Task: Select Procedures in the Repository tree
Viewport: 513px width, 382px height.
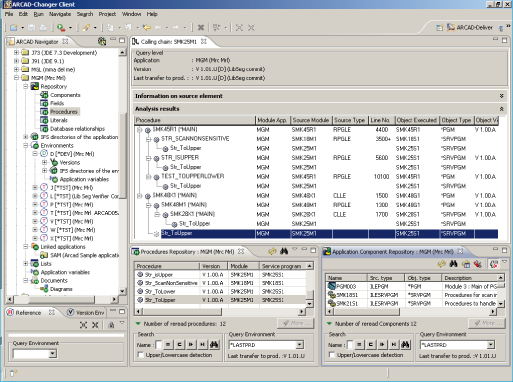Action: coord(64,112)
